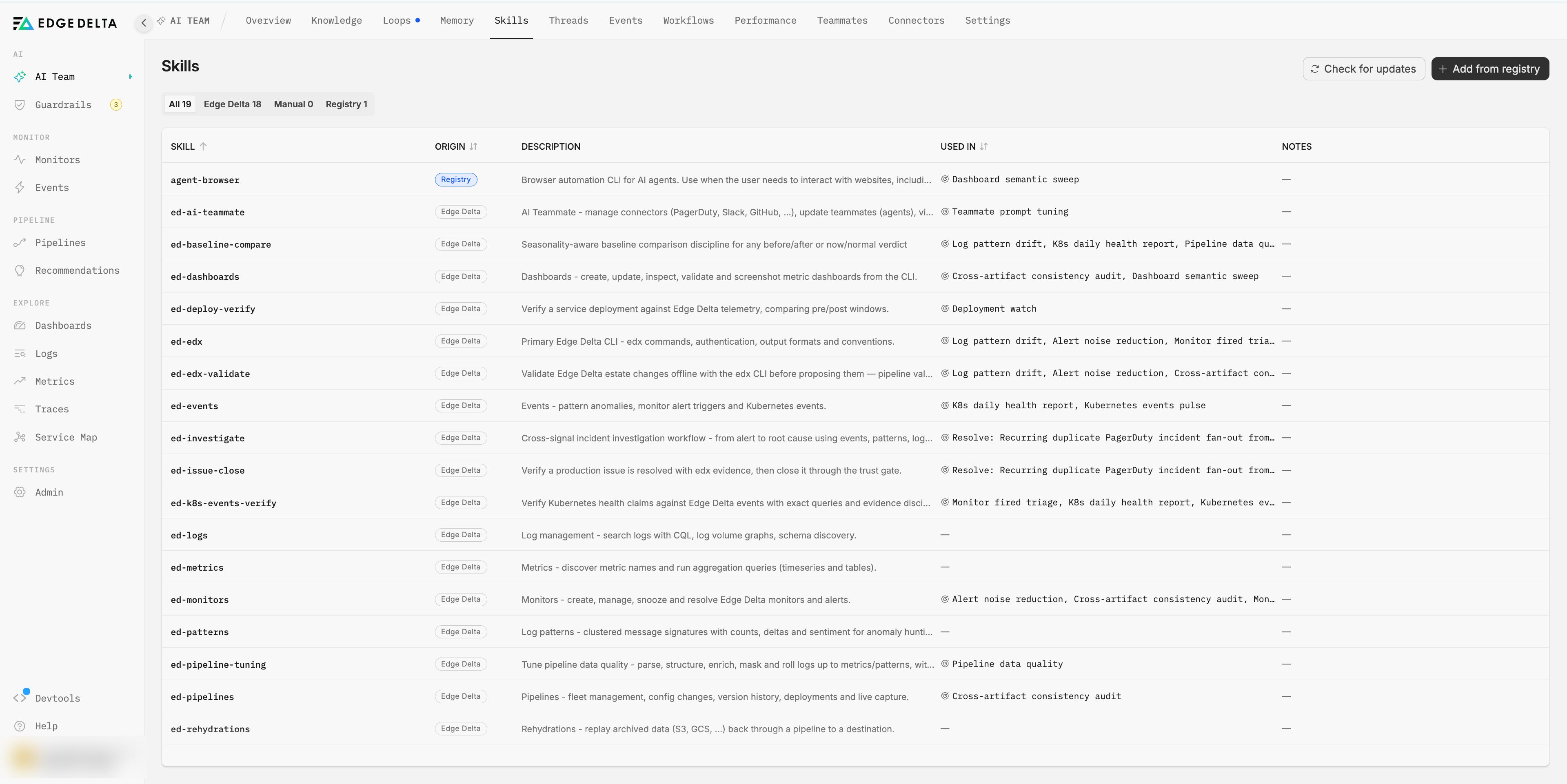Open the ed-k8s-events-verify skill
The height and width of the screenshot is (784, 1567).
pos(223,503)
